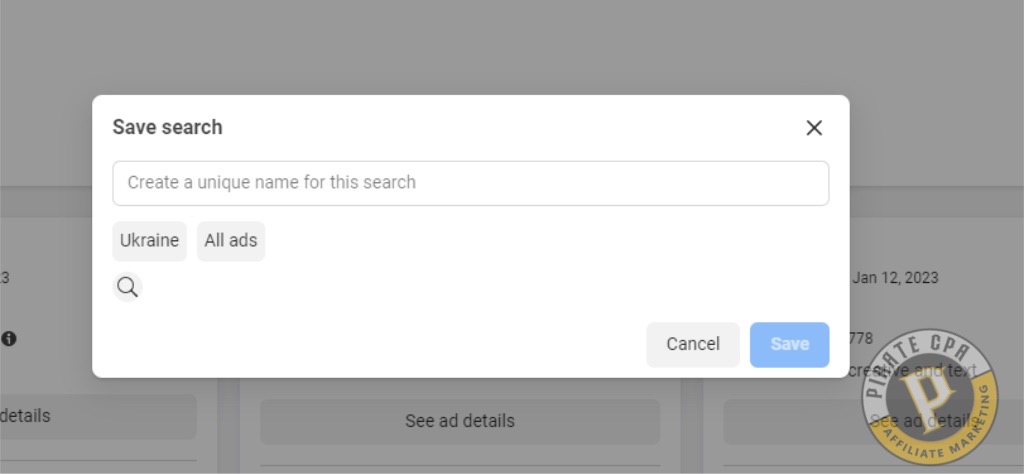The width and height of the screenshot is (1024, 474).
Task: Cancel saving the search
Action: (693, 344)
